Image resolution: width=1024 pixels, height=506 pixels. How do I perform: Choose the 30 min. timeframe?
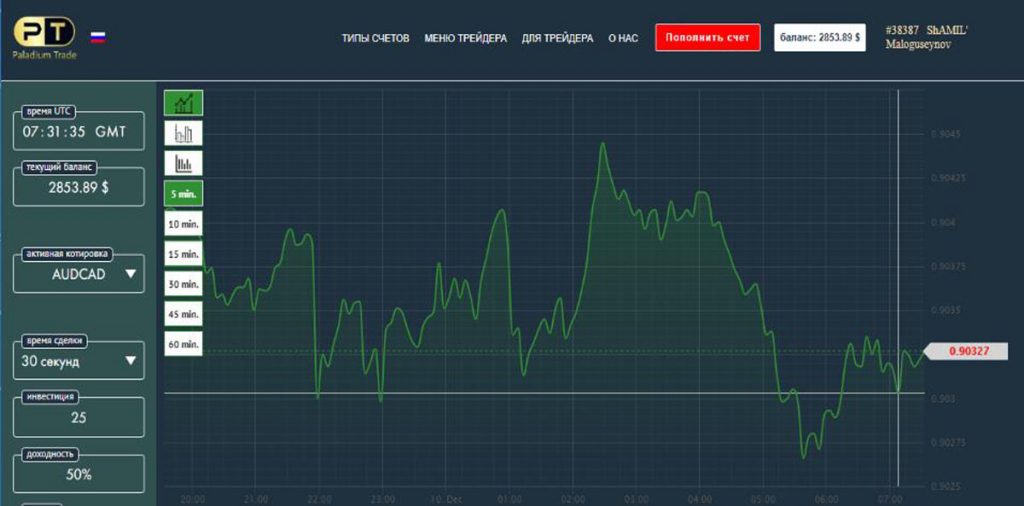pyautogui.click(x=183, y=284)
